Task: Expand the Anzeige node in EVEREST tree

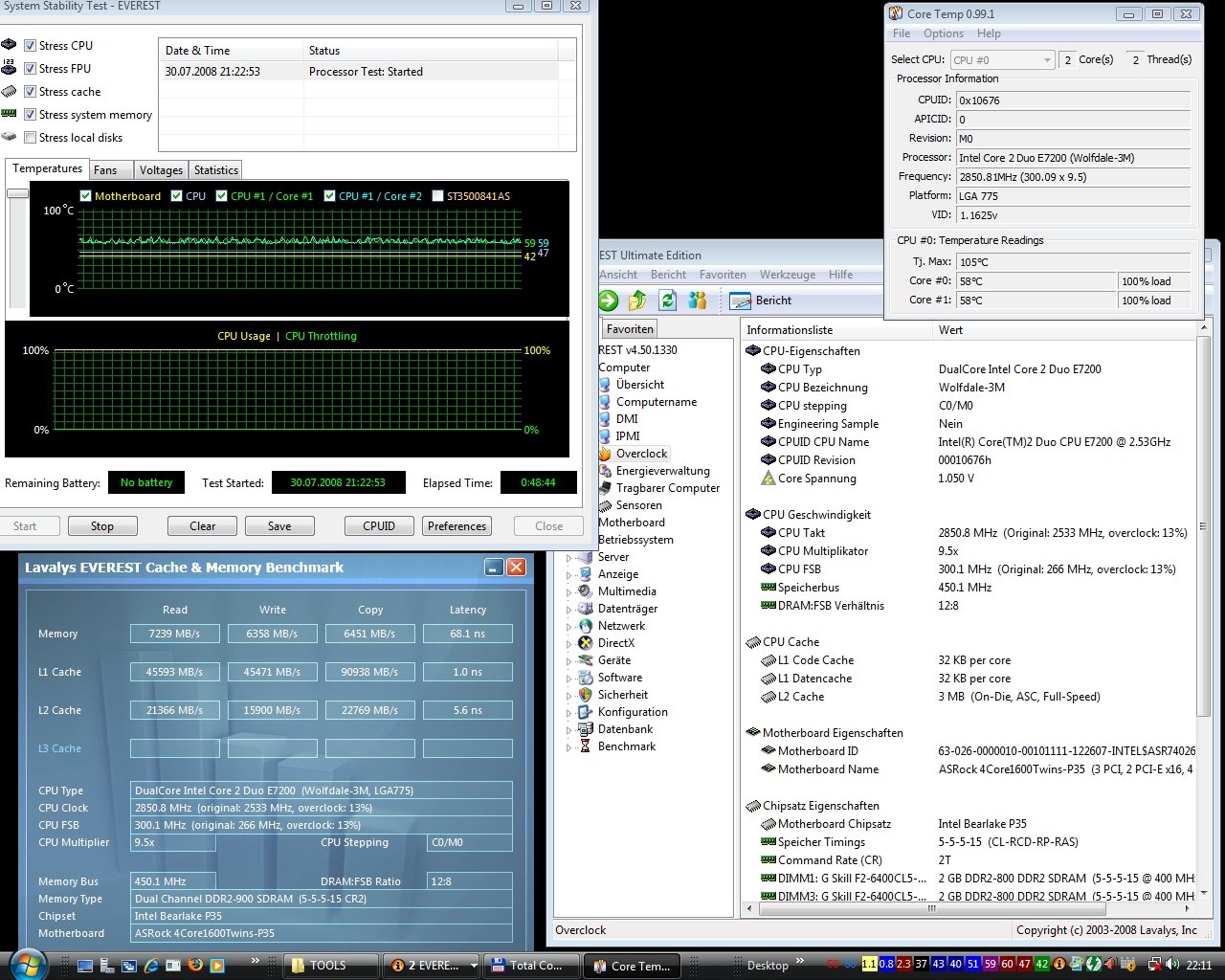Action: [x=568, y=574]
